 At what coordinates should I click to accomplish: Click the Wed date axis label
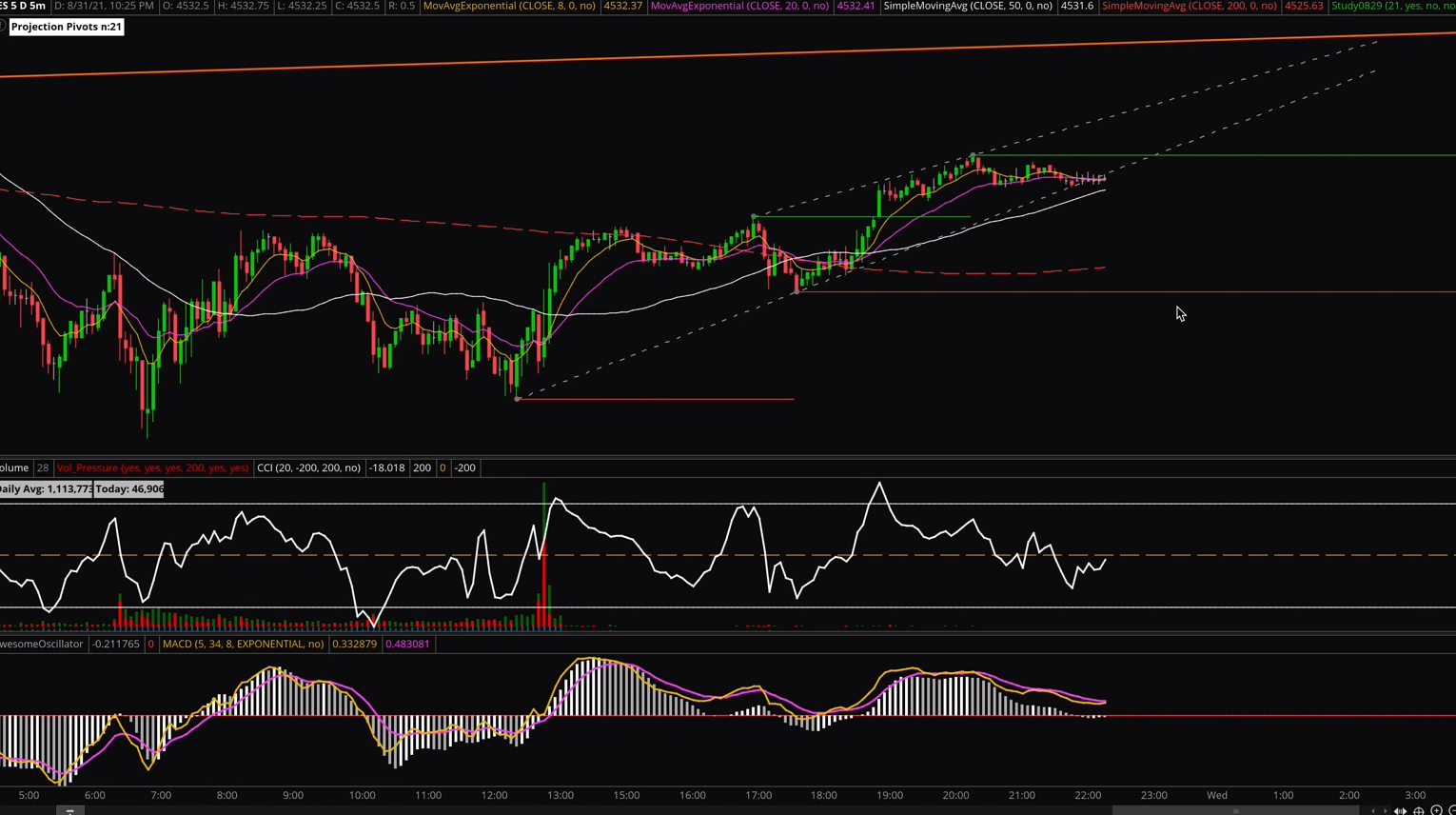[x=1217, y=795]
